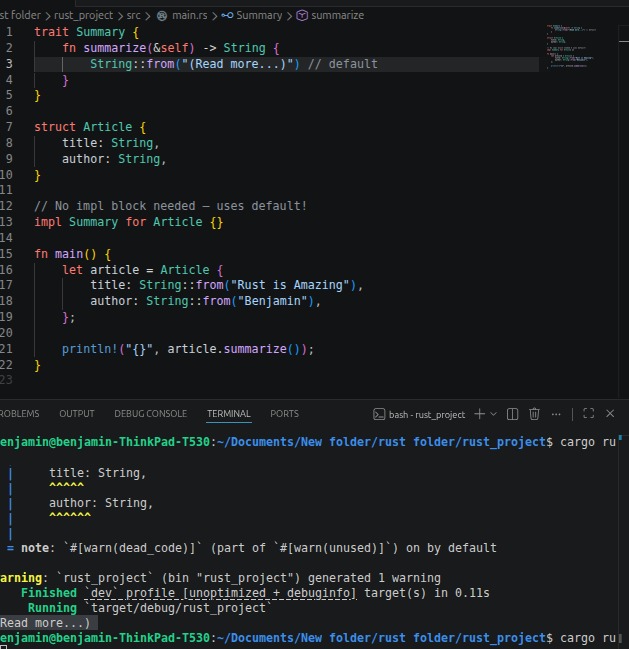Click the '(Read more...)' string literal
Viewport: 629px width, 649px height.
[x=237, y=64]
